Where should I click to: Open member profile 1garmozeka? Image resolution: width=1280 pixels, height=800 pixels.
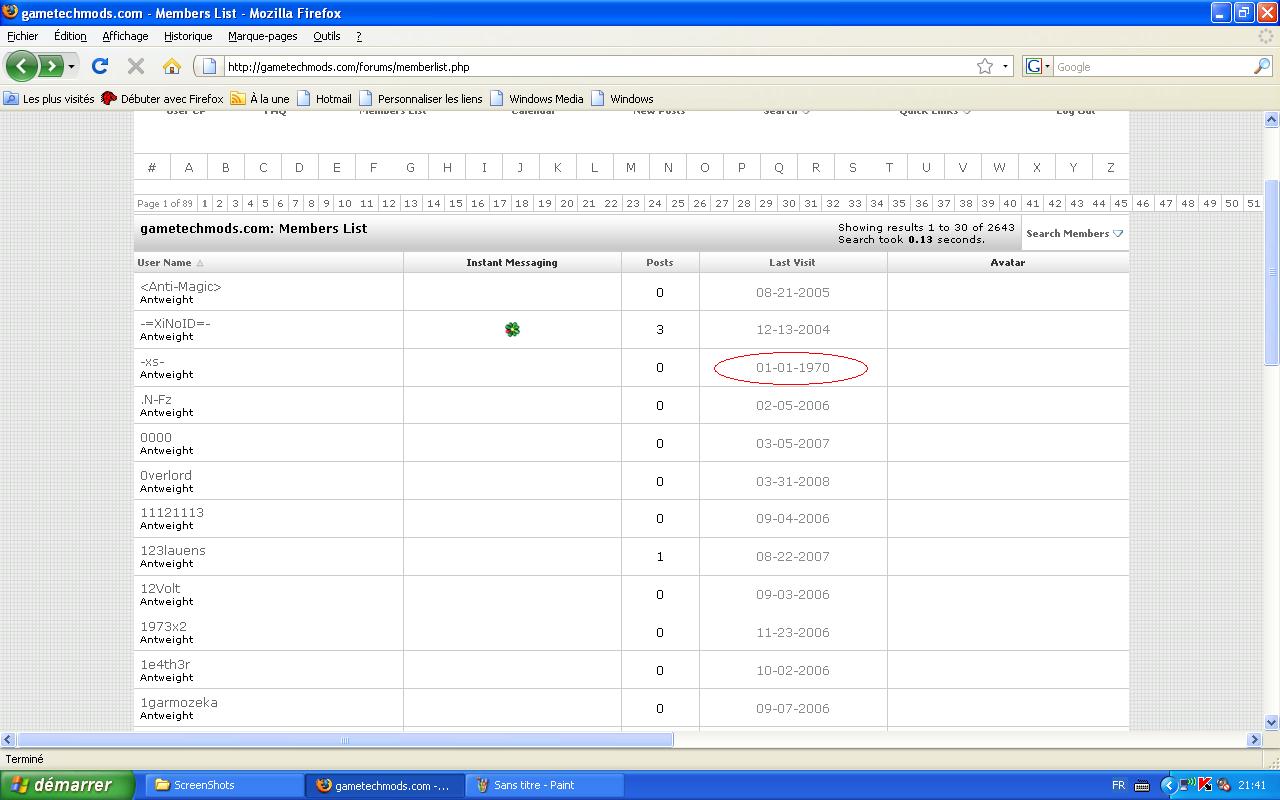179,703
